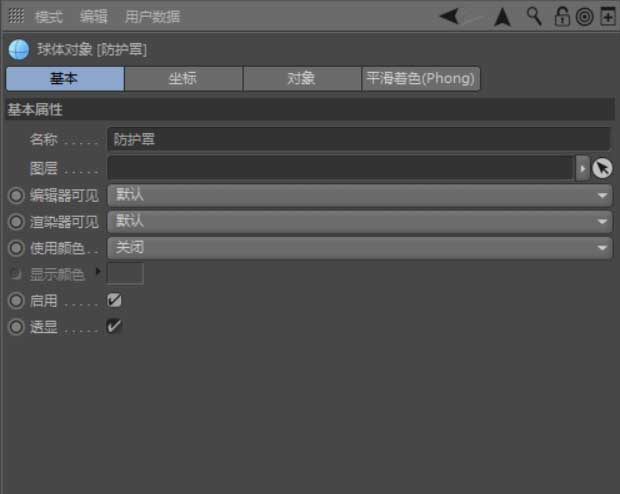Toggle the 启用 checkbox
The image size is (620, 494).
(114, 300)
